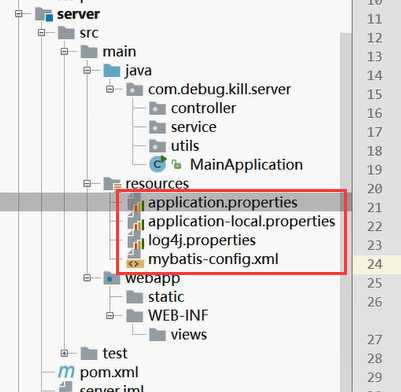
Task: Open log4j.properties file
Action: pyautogui.click(x=202, y=240)
